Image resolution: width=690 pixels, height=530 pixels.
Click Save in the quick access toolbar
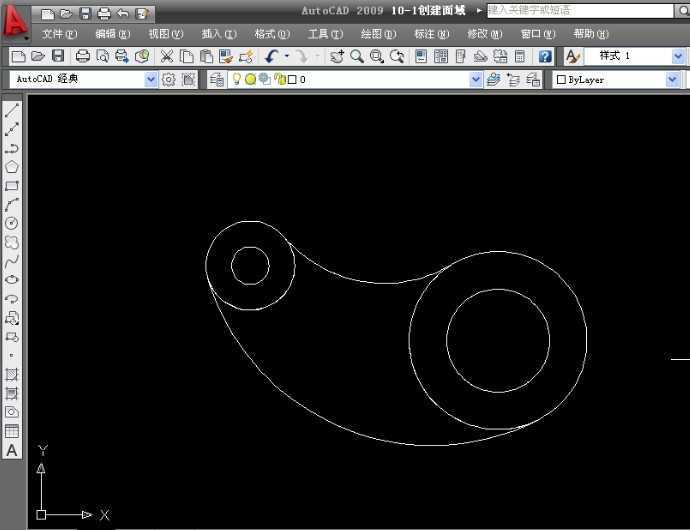pyautogui.click(x=86, y=14)
